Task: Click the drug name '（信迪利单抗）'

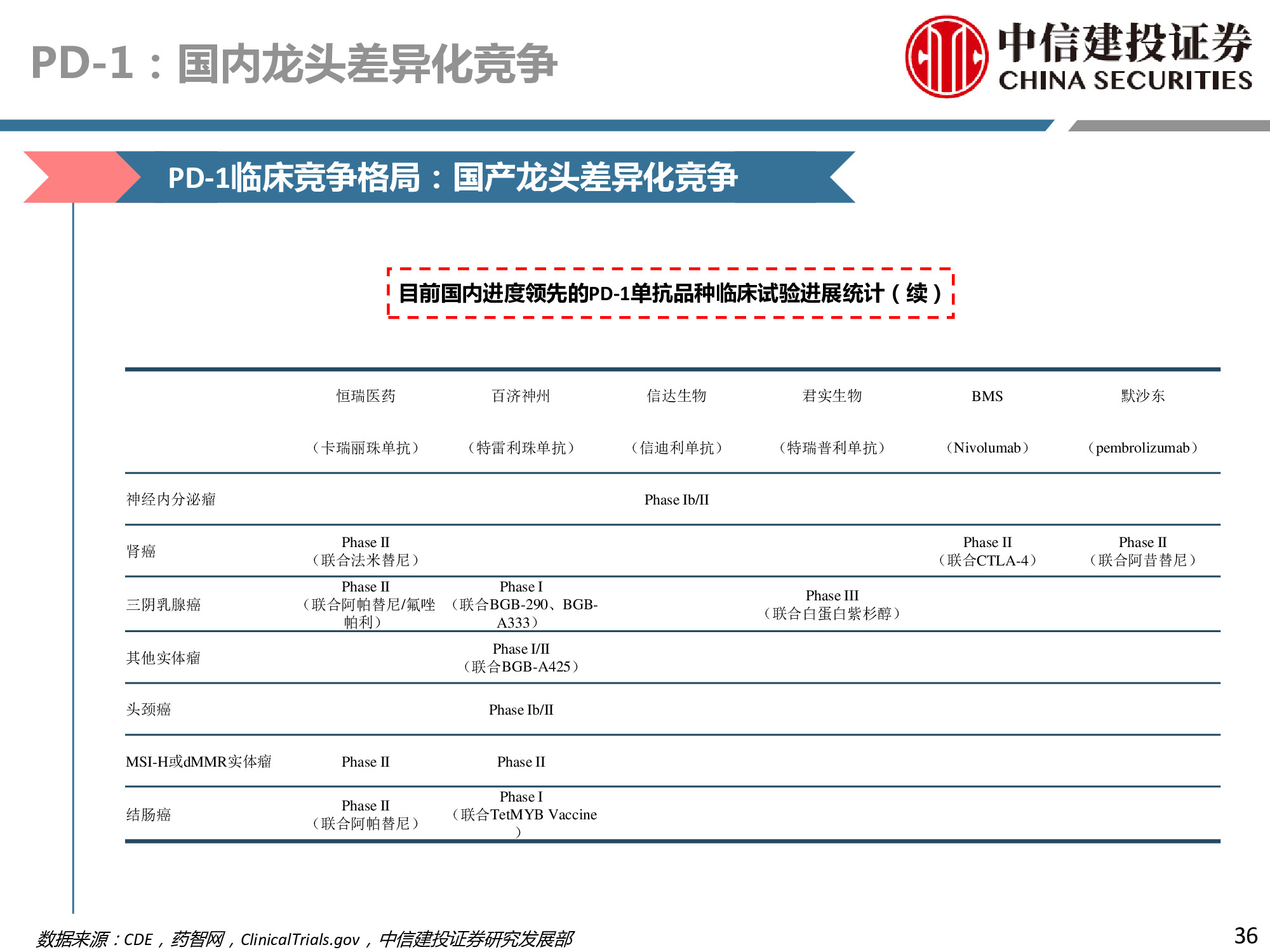Action: 677,448
